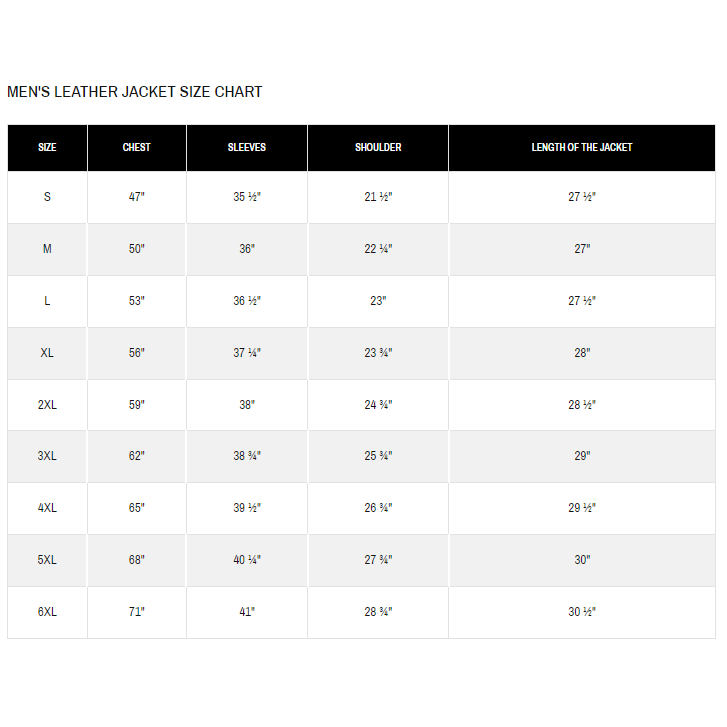Click the LENGTH OF THE JACKET header
This screenshot has width=727, height=727.
point(582,147)
